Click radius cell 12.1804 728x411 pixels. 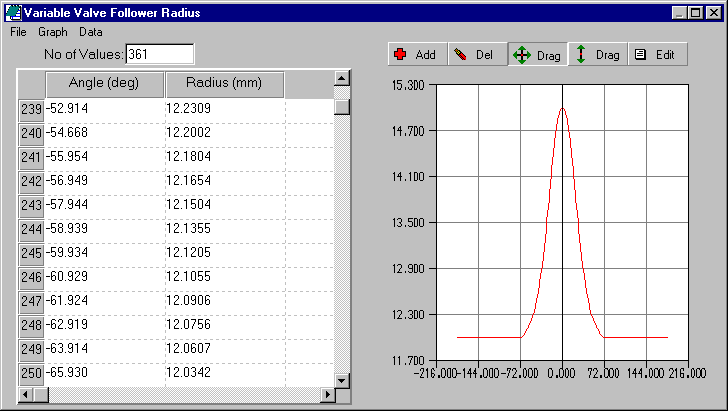click(225, 158)
